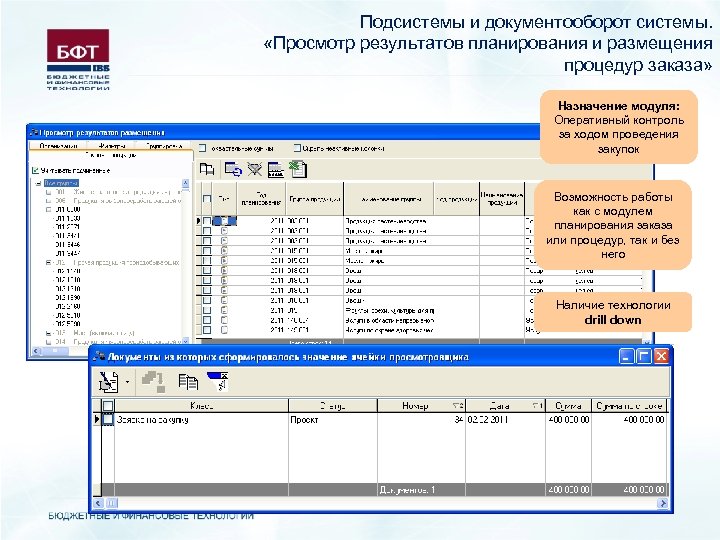
Task: Click the refresh table icon with blue arrows
Action: tap(233, 169)
